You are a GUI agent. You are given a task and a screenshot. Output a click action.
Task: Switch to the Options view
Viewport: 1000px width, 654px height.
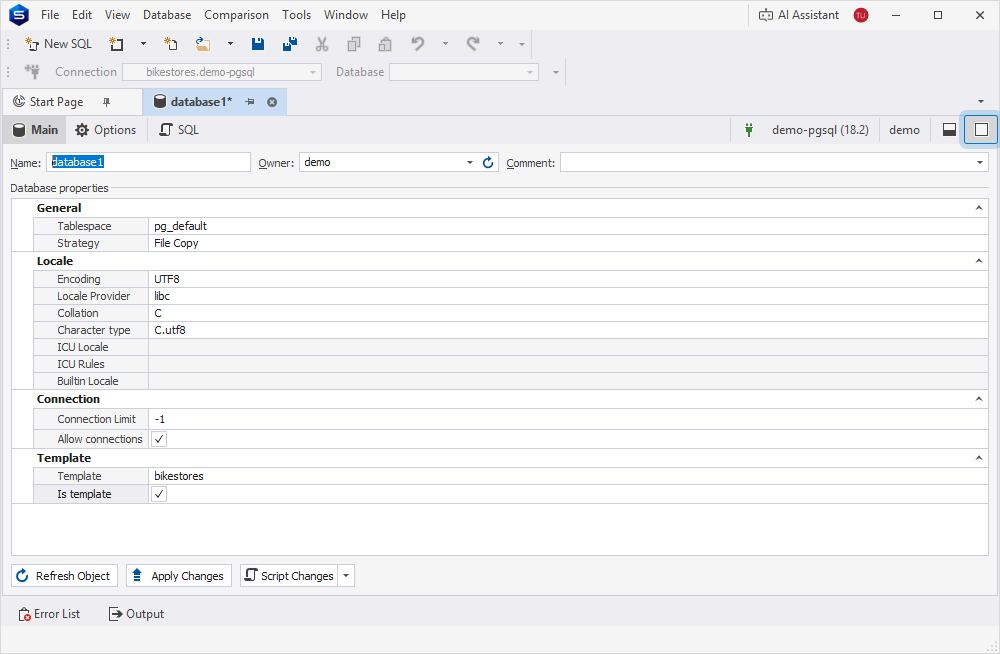pos(106,130)
